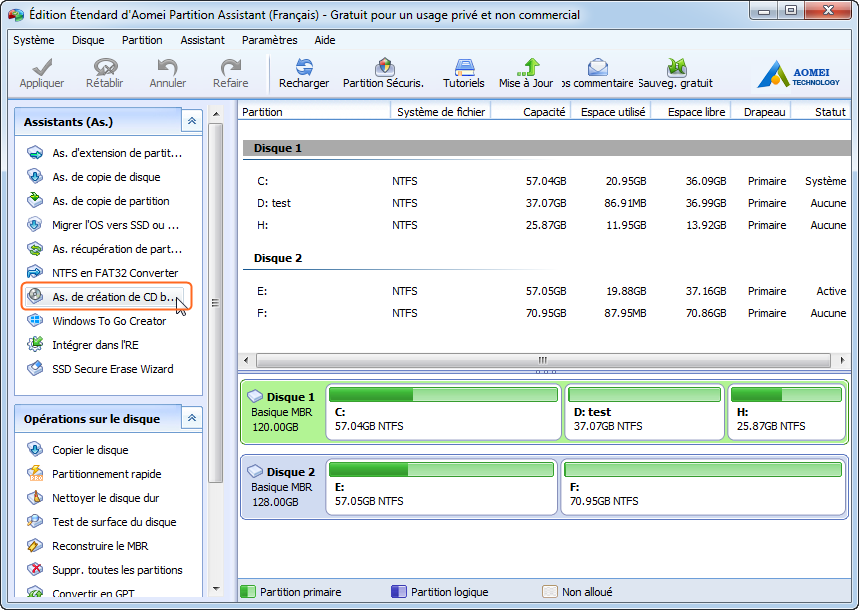Select partition C: row in list

[x=547, y=181]
